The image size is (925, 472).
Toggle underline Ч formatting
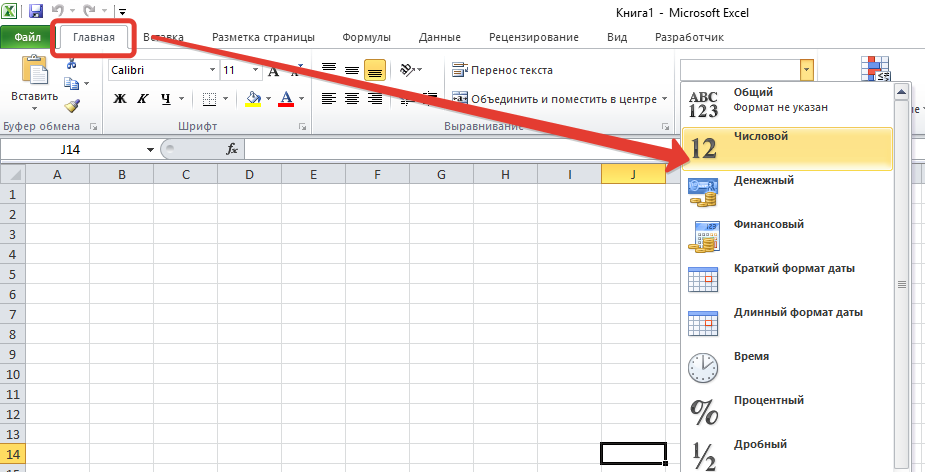tap(165, 99)
